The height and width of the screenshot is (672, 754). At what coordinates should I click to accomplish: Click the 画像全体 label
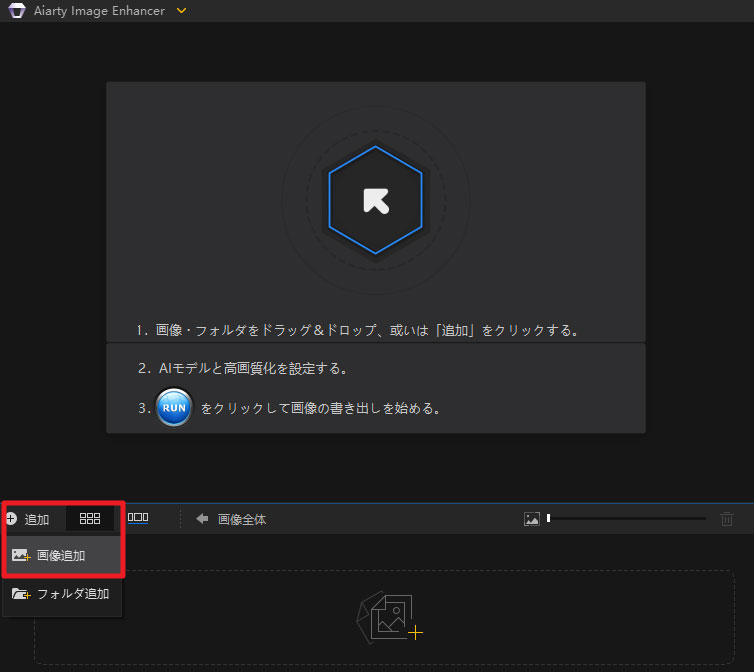click(242, 520)
